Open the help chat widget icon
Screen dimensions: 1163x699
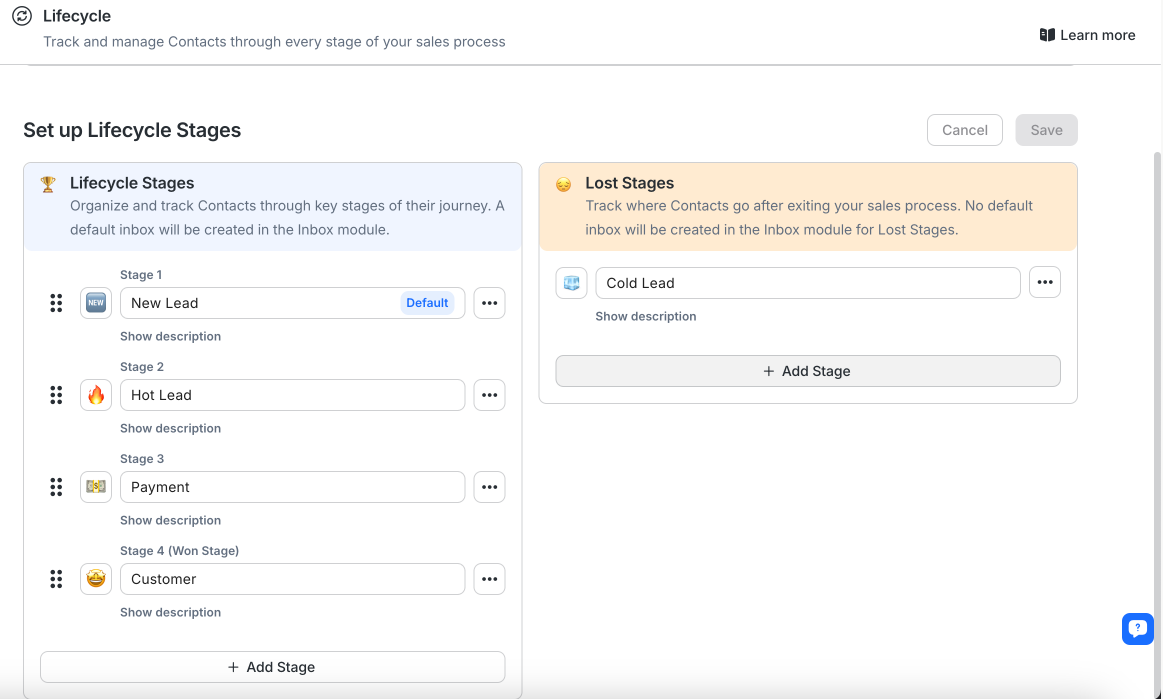pyautogui.click(x=1137, y=629)
